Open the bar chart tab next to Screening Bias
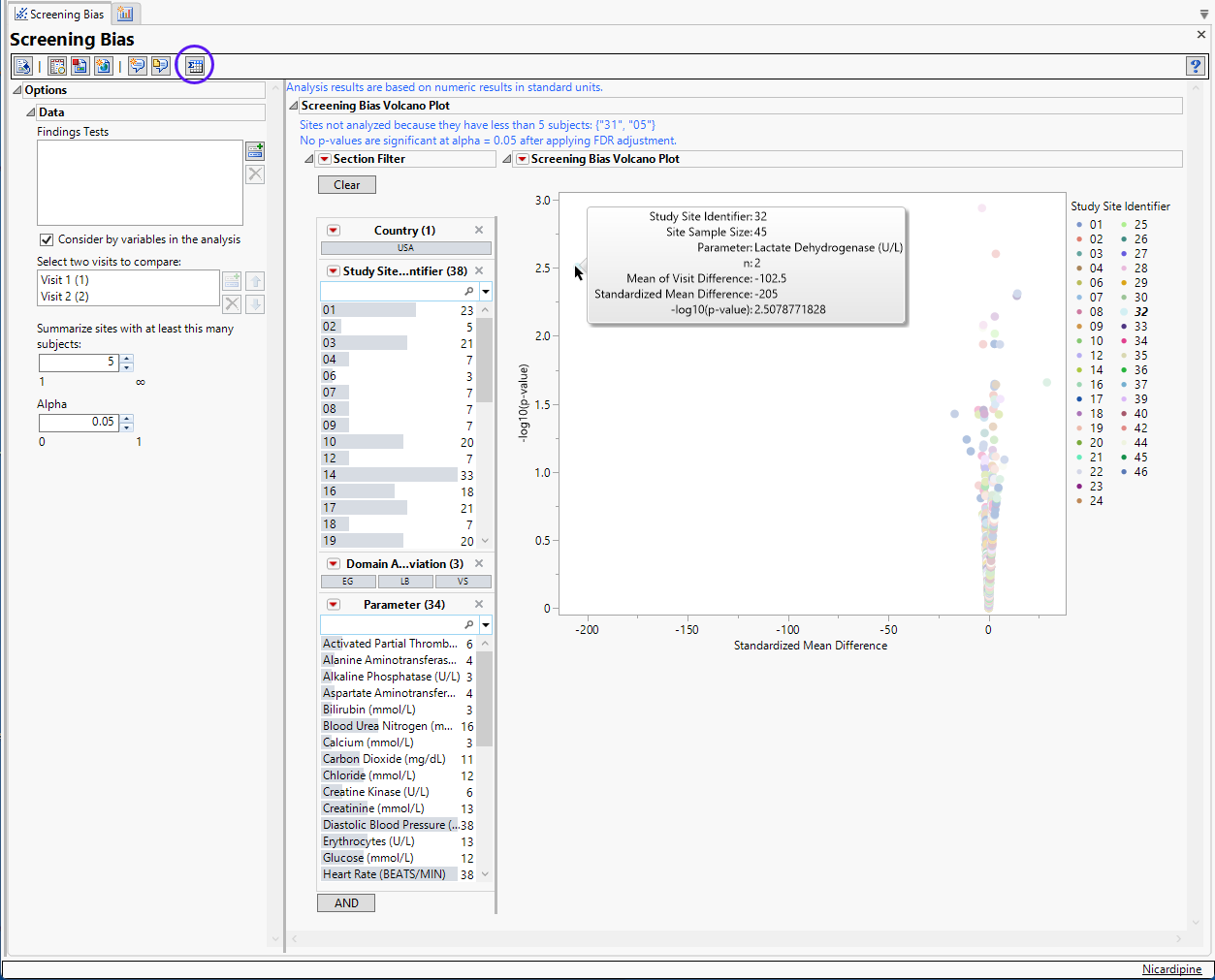The height and width of the screenshot is (980, 1215). click(125, 14)
